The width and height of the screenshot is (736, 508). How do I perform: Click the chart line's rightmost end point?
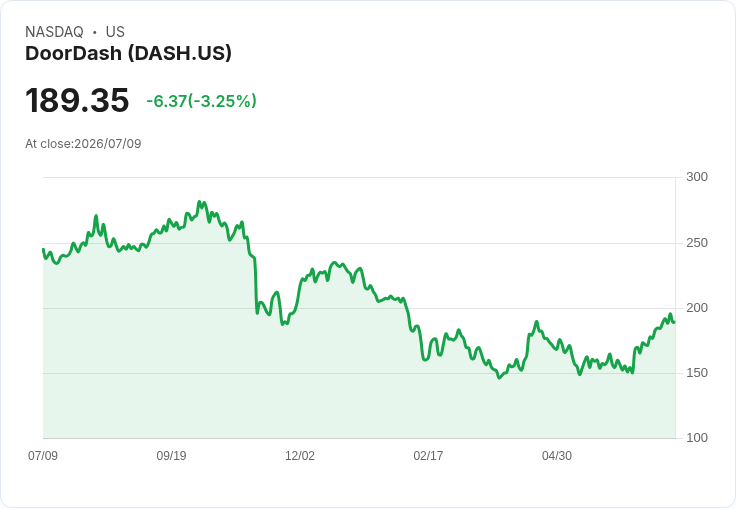coord(674,322)
